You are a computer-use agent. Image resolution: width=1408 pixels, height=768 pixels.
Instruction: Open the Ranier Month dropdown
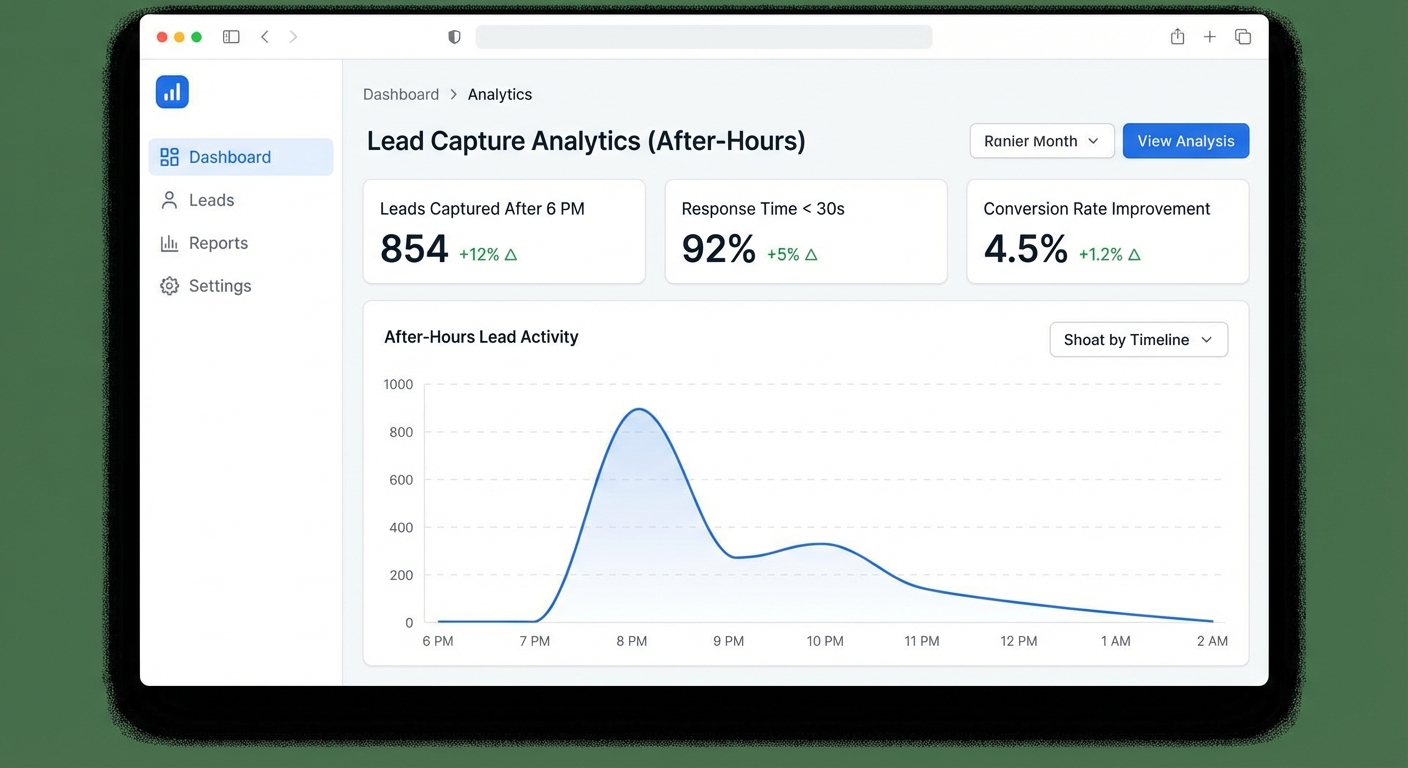point(1041,141)
